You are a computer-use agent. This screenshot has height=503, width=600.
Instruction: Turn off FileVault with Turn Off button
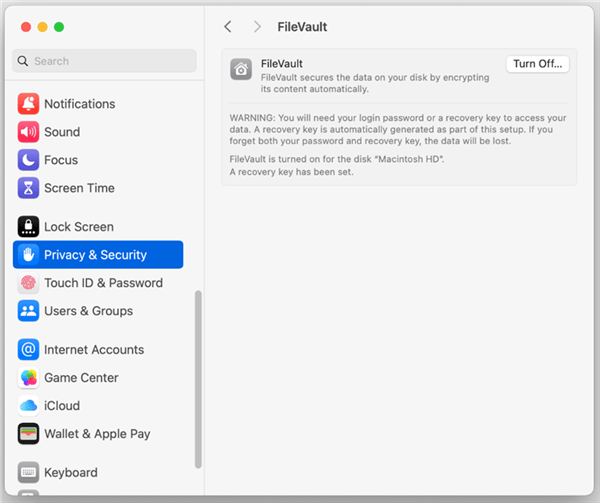(537, 64)
